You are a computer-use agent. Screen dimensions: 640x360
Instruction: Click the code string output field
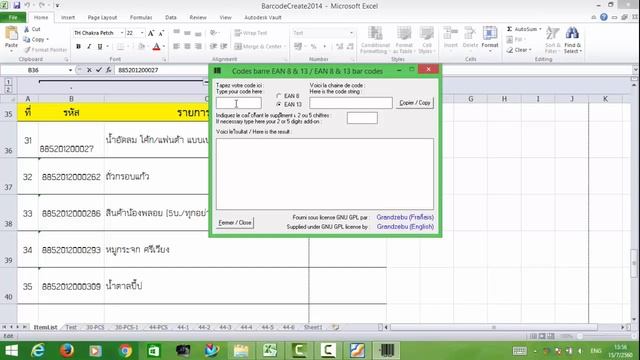tap(351, 103)
